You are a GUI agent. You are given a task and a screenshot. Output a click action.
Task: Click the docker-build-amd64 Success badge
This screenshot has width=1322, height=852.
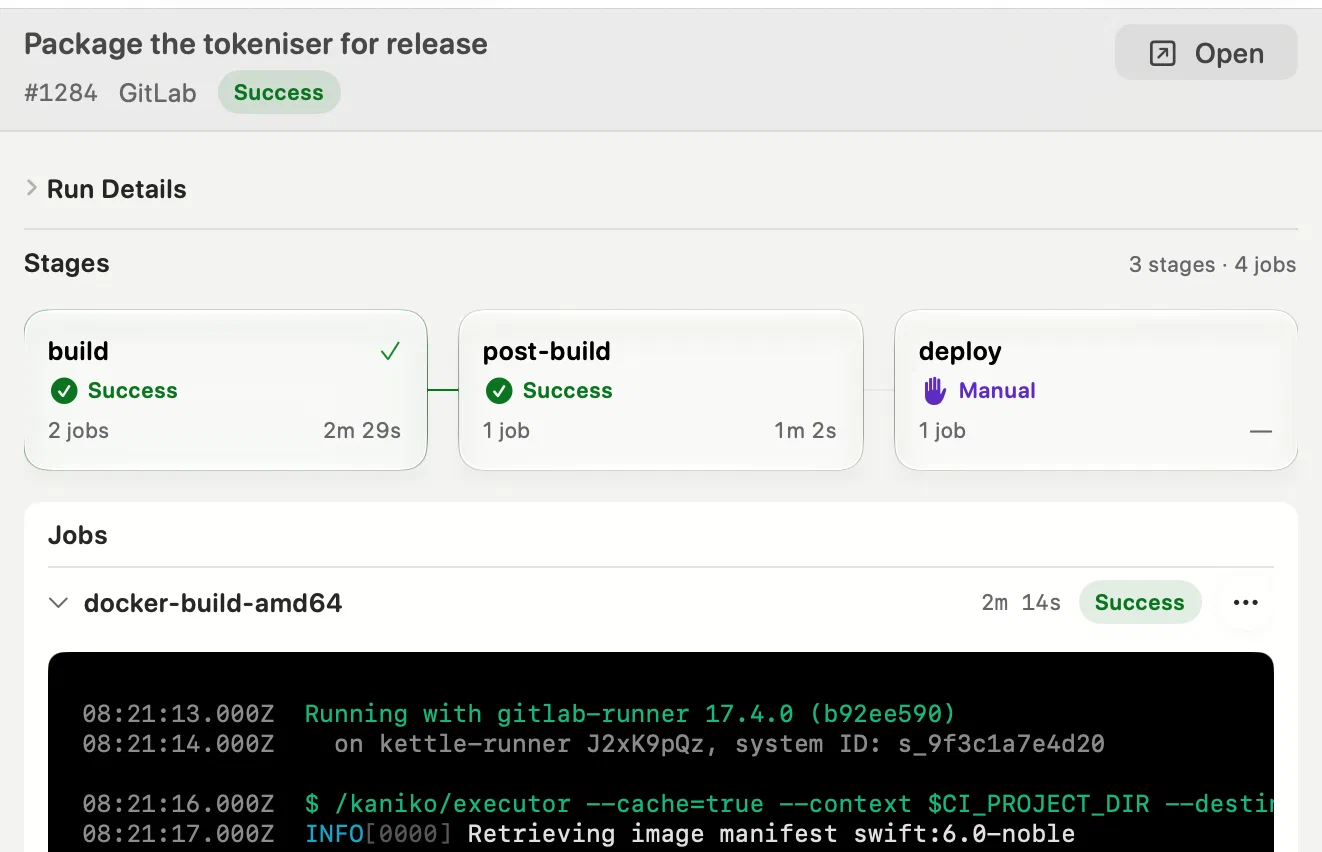1140,602
